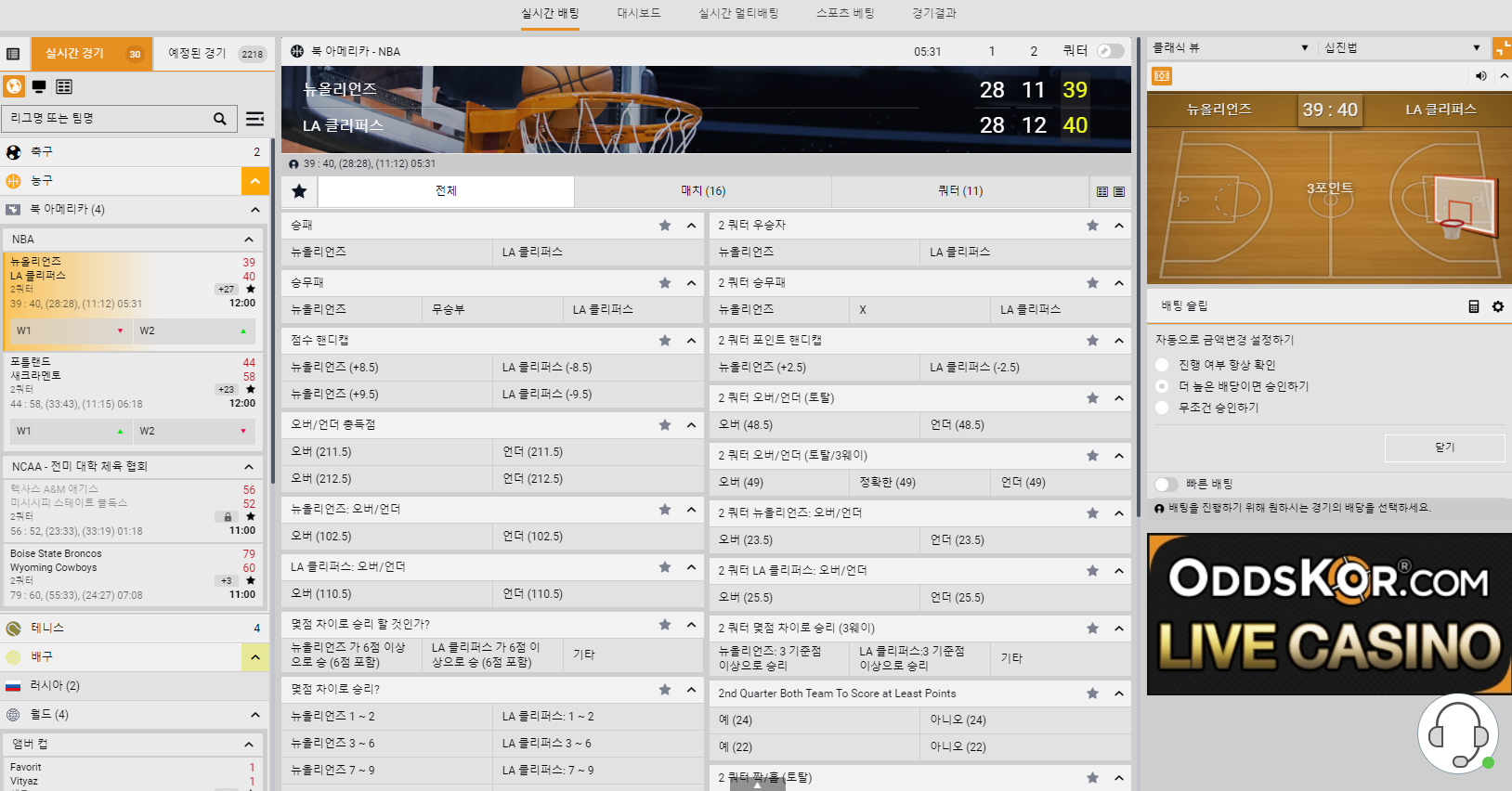Open the 테니스 sport row
The height and width of the screenshot is (791, 1512).
(136, 629)
